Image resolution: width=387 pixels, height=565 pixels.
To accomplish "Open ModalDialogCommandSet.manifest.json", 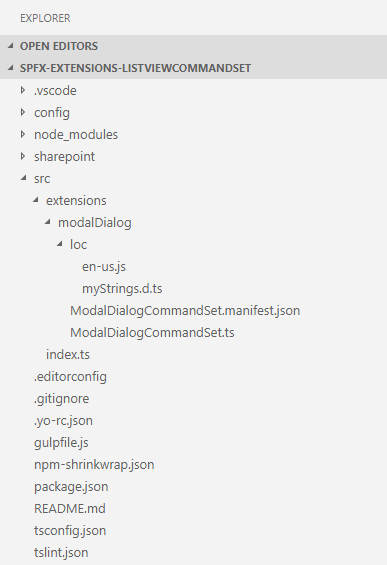I will [185, 311].
